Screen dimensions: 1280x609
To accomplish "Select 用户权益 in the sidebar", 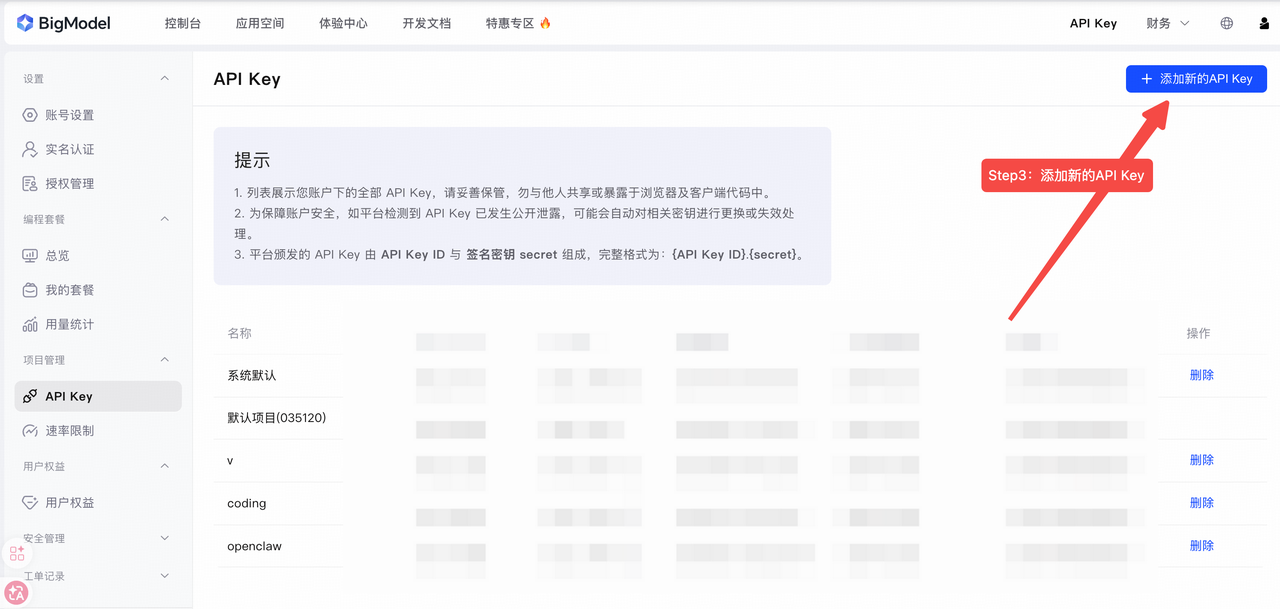I will click(x=62, y=502).
